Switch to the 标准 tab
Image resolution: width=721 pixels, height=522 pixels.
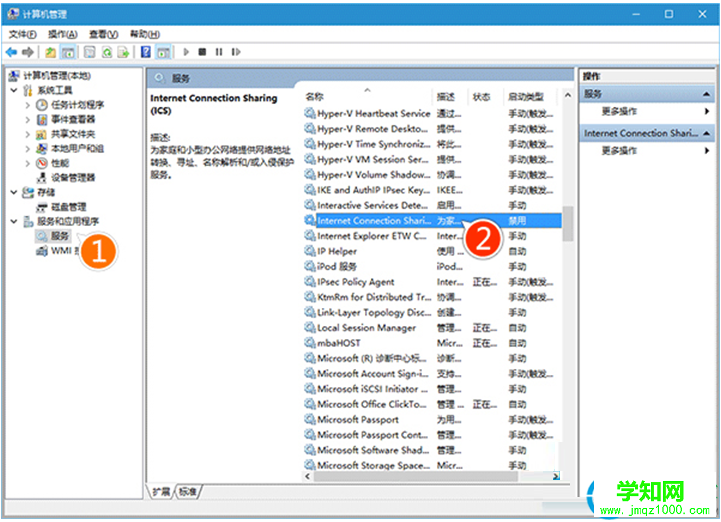[188, 492]
